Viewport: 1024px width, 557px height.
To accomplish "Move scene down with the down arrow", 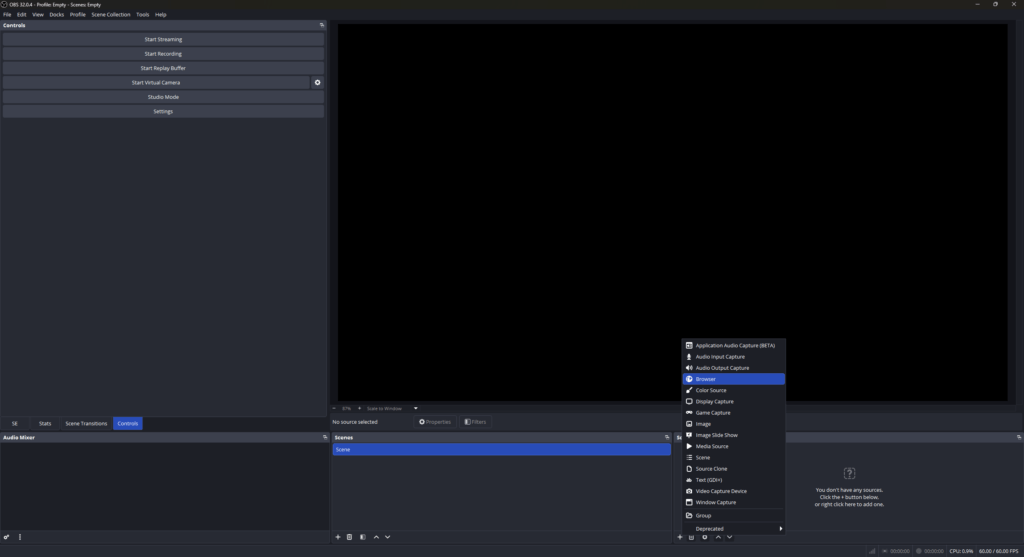I will (x=388, y=537).
